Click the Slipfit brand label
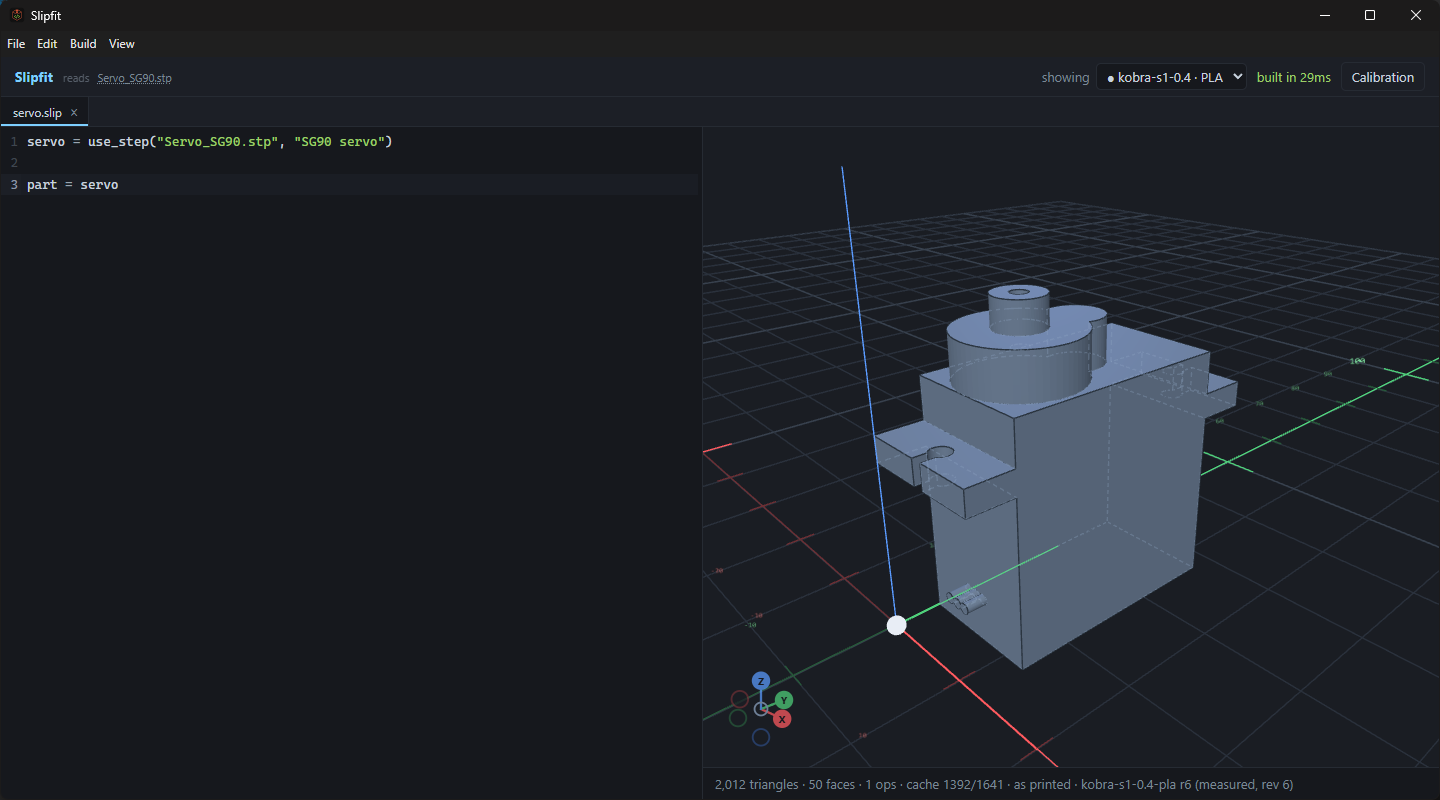Image resolution: width=1440 pixels, height=800 pixels. (x=34, y=77)
